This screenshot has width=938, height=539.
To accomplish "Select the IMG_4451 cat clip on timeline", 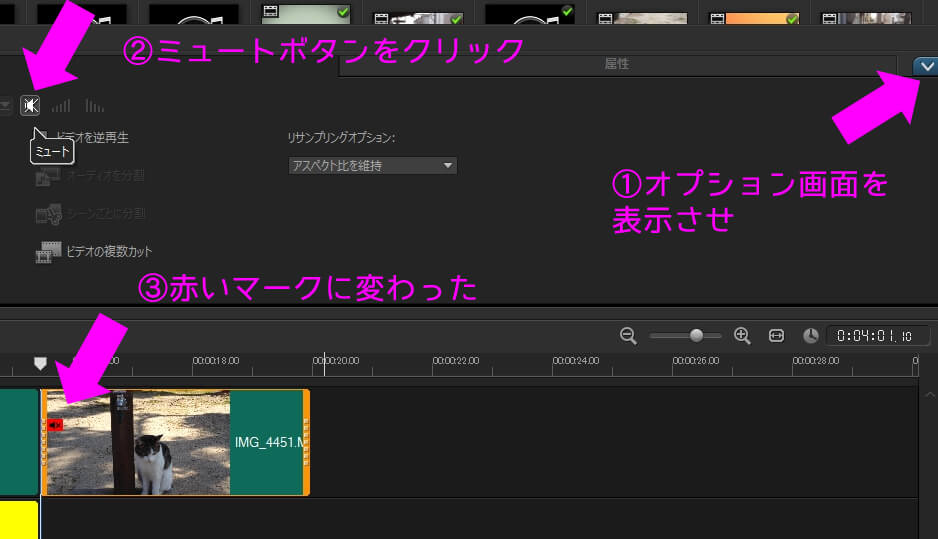I will tap(175, 442).
